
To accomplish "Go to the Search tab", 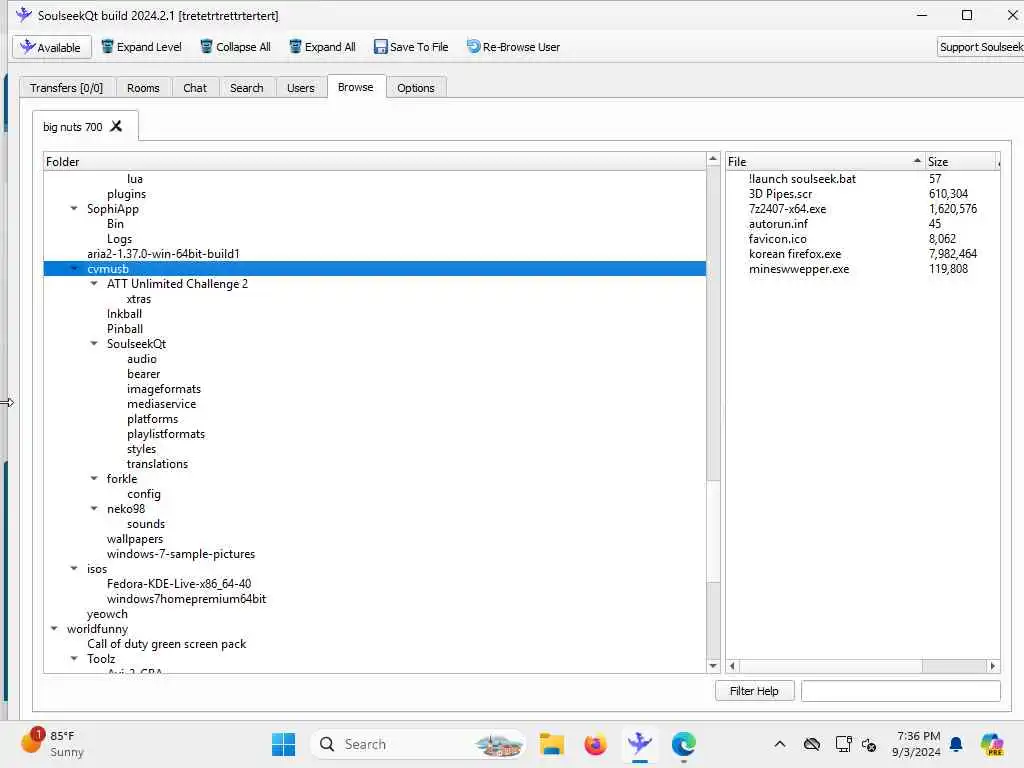I will point(247,88).
